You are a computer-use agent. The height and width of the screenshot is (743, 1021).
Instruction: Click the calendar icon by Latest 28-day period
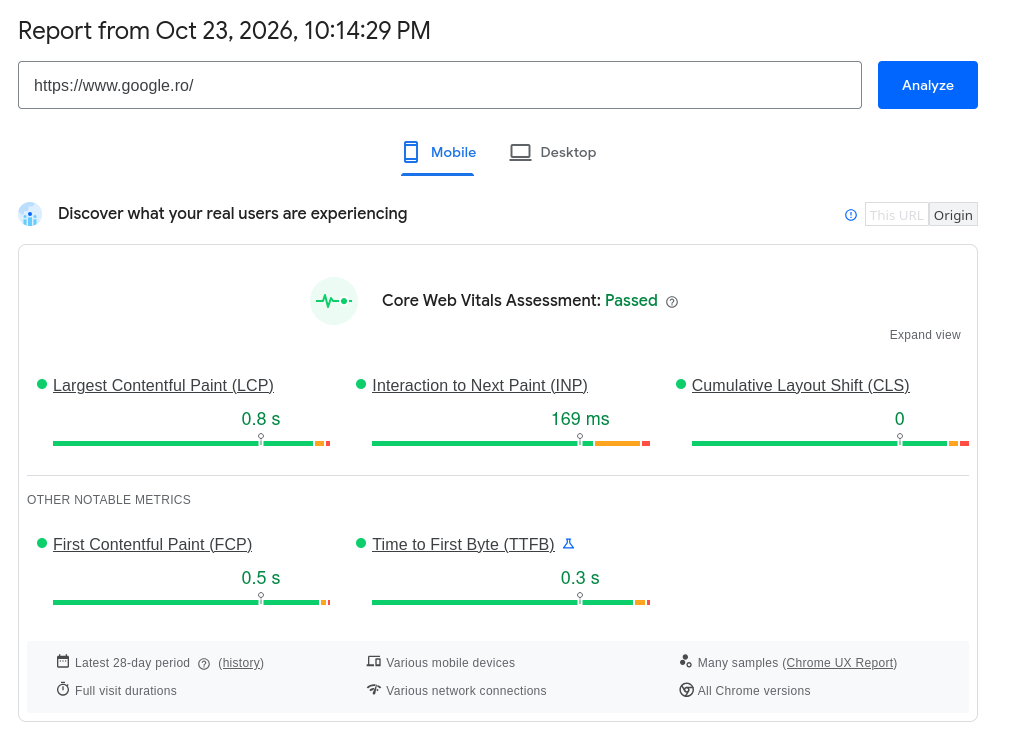(x=63, y=662)
